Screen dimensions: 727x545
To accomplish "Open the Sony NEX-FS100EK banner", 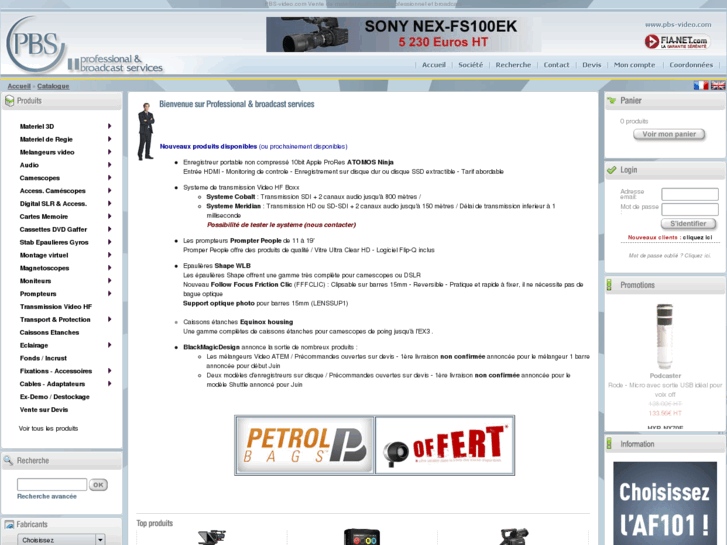I will pos(403,34).
